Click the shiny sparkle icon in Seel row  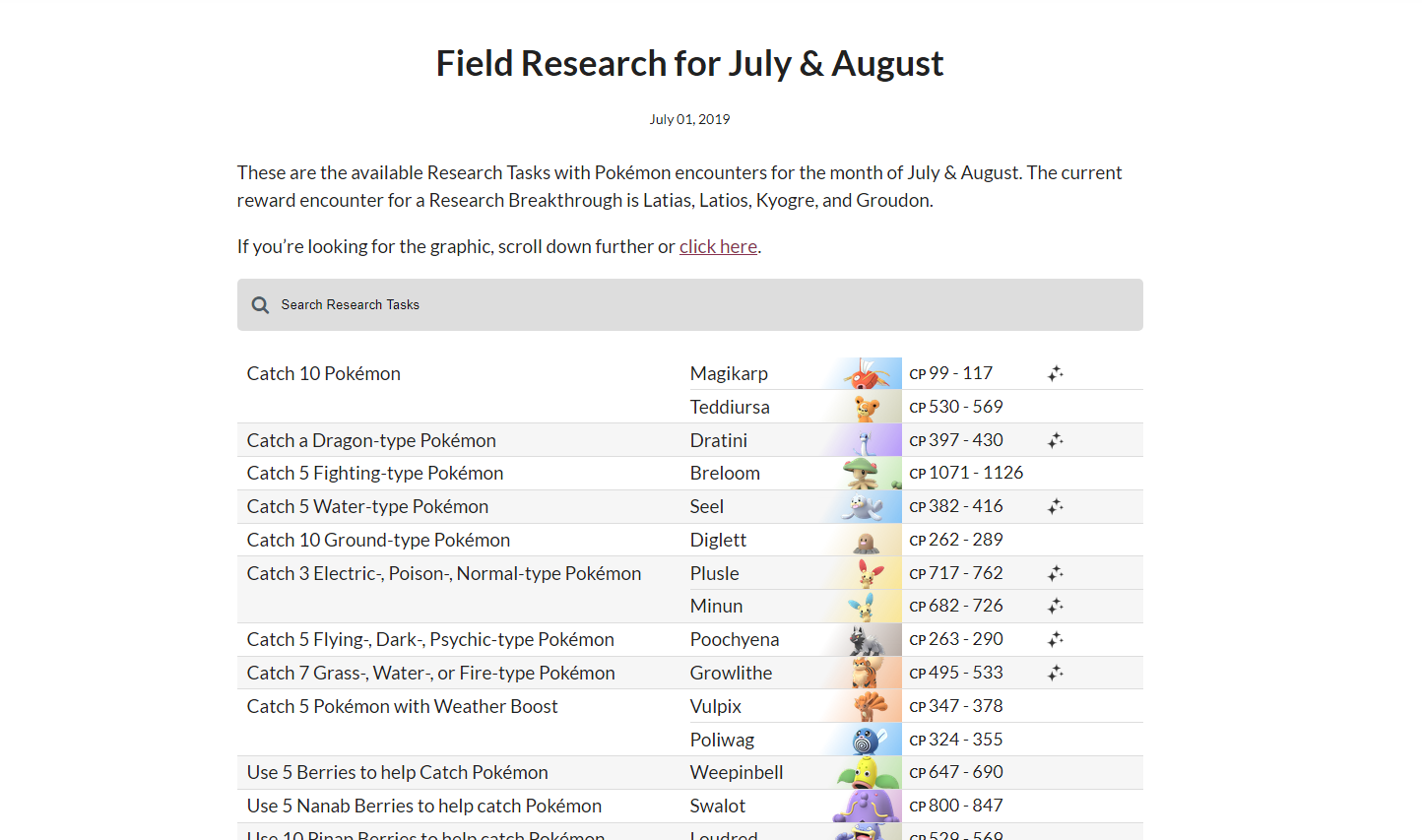(1055, 506)
